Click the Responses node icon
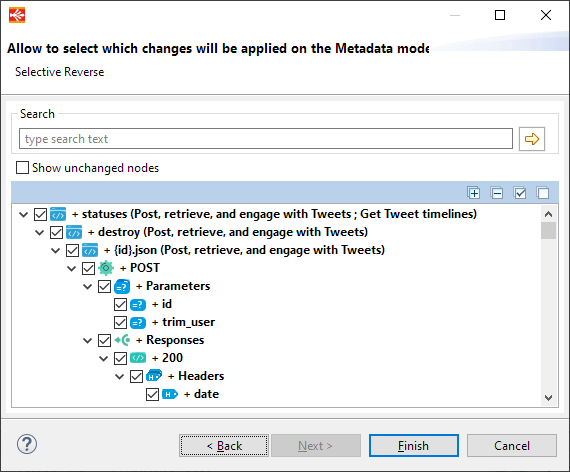Viewport: 570px width, 472px height. tap(122, 340)
